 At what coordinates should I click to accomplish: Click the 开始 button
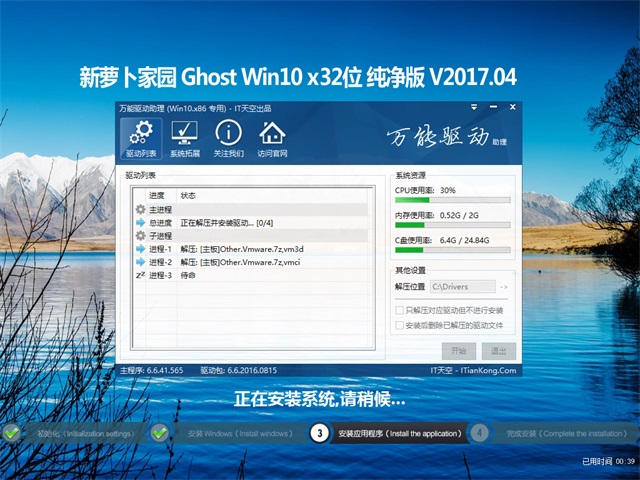[459, 351]
